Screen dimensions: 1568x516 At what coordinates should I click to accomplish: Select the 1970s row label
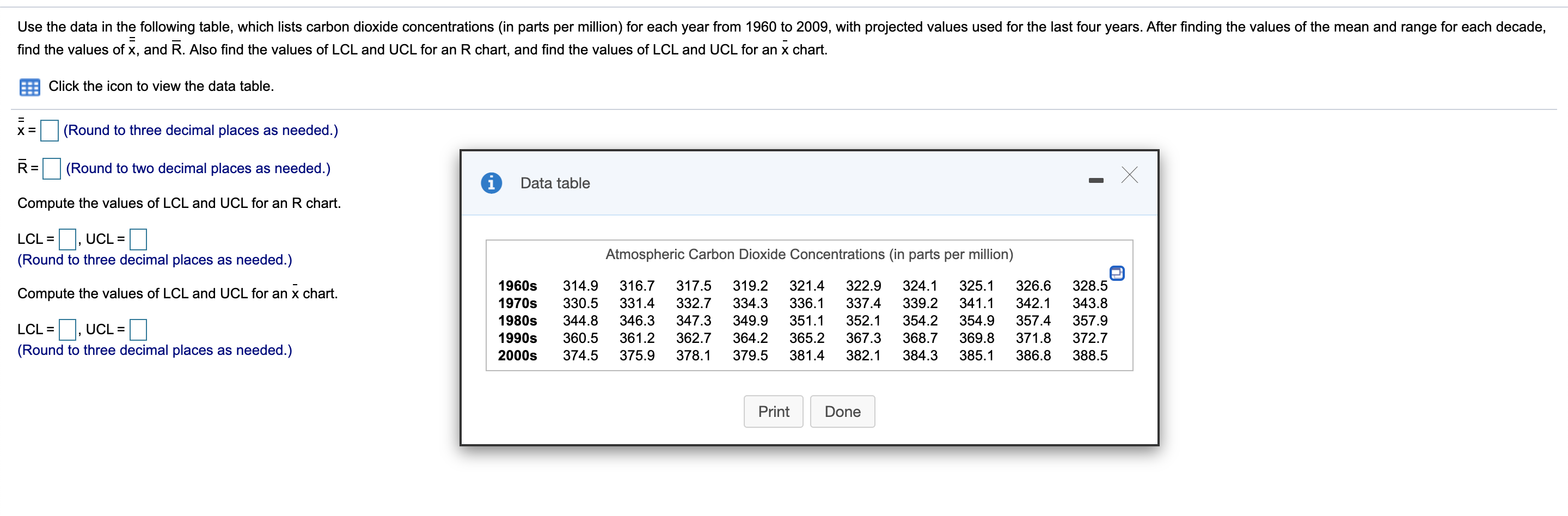517,303
